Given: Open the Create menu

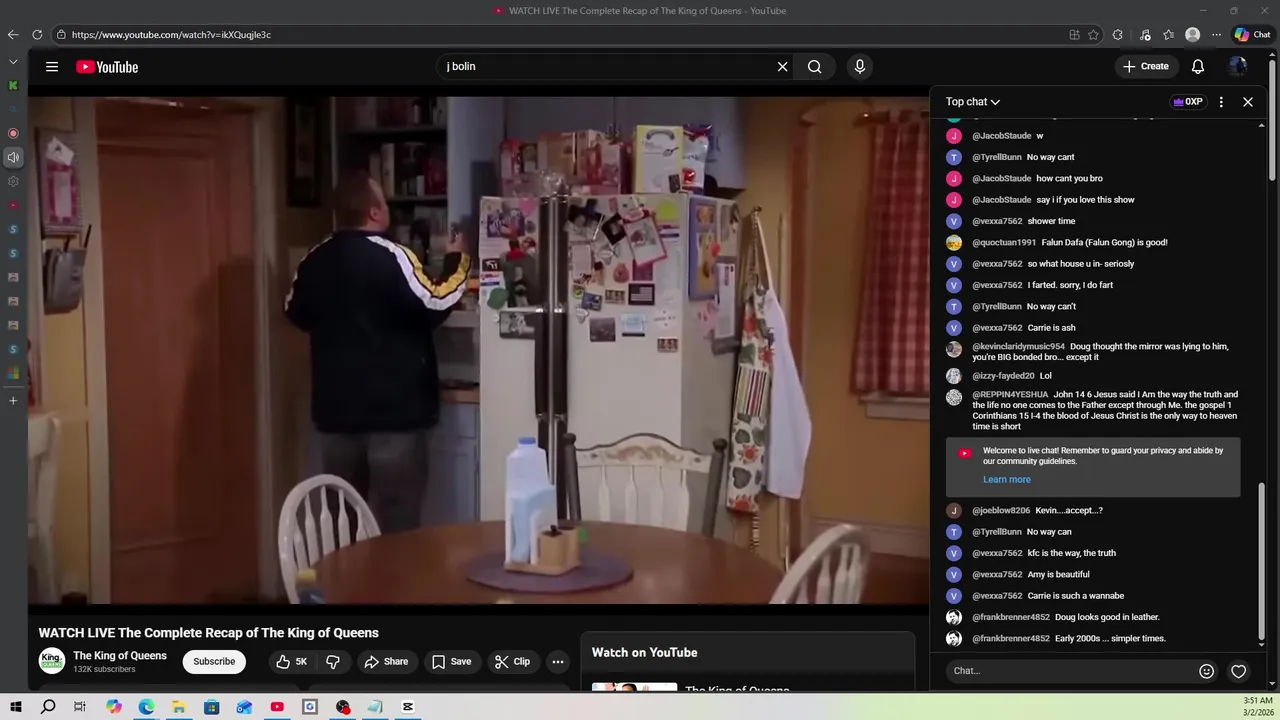Looking at the screenshot, I should click(x=1145, y=67).
